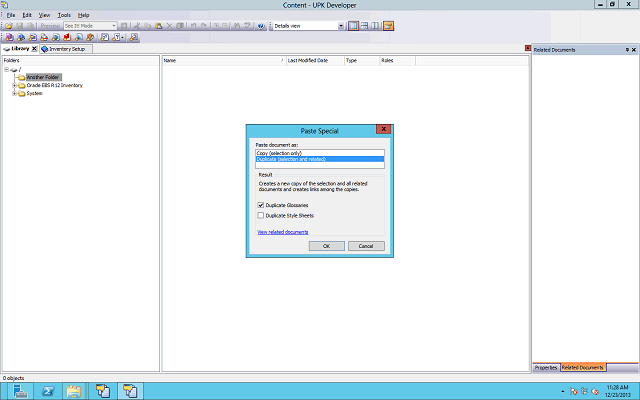Open the dropdown arrow beside the filter toolbar icon
The width and height of the screenshot is (640, 400).
pyautogui.click(x=122, y=38)
